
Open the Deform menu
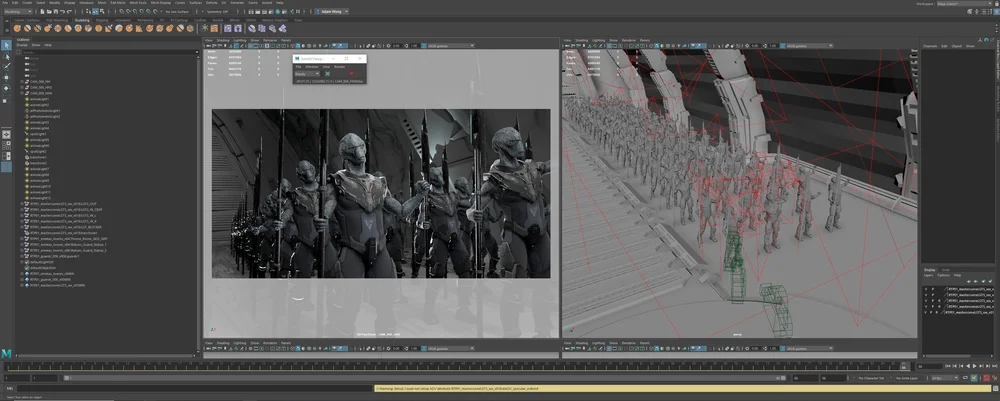[x=211, y=3]
